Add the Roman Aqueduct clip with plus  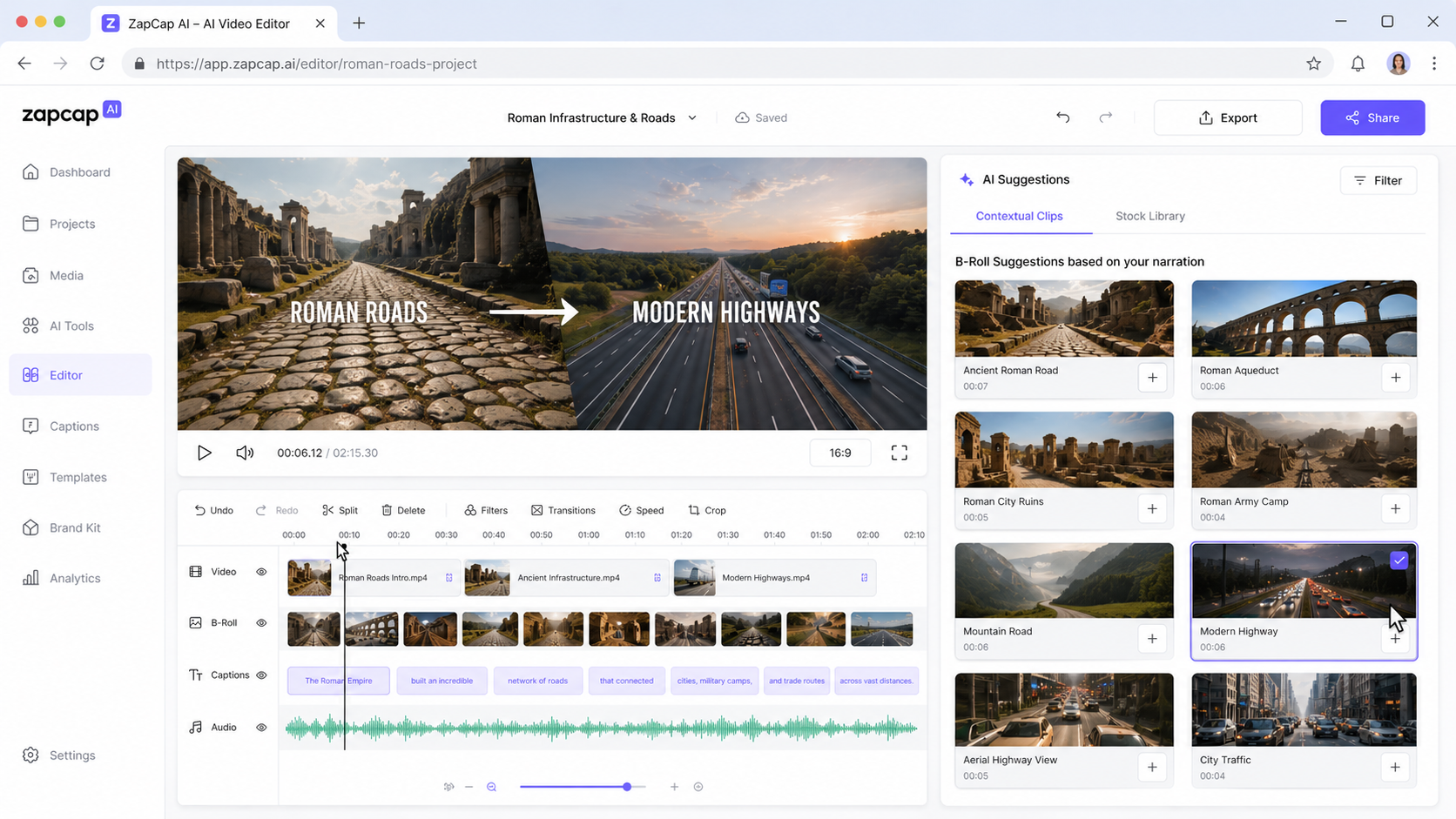click(x=1395, y=378)
